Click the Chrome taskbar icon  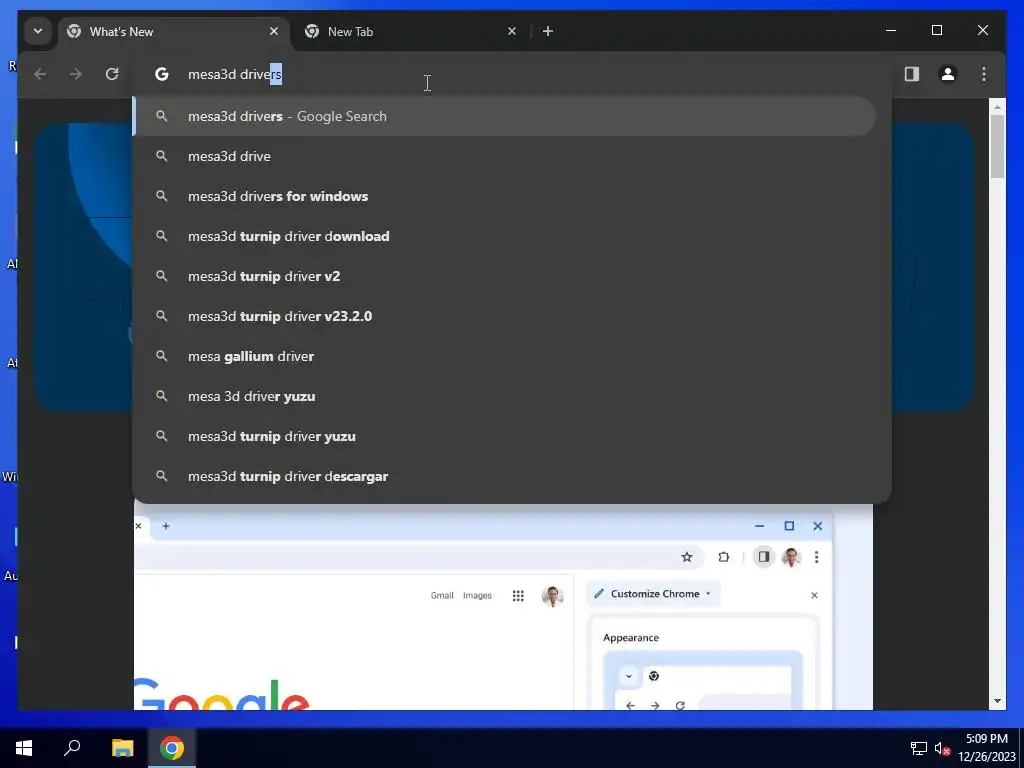[172, 748]
